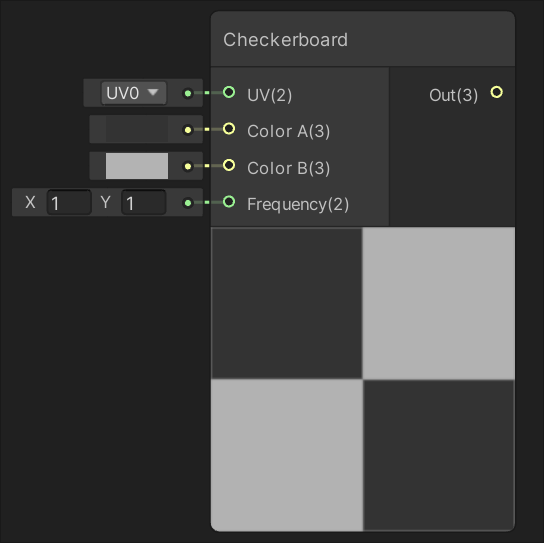This screenshot has height=543, width=544.
Task: Click the checkerboard preview thumbnail
Action: coord(363,379)
